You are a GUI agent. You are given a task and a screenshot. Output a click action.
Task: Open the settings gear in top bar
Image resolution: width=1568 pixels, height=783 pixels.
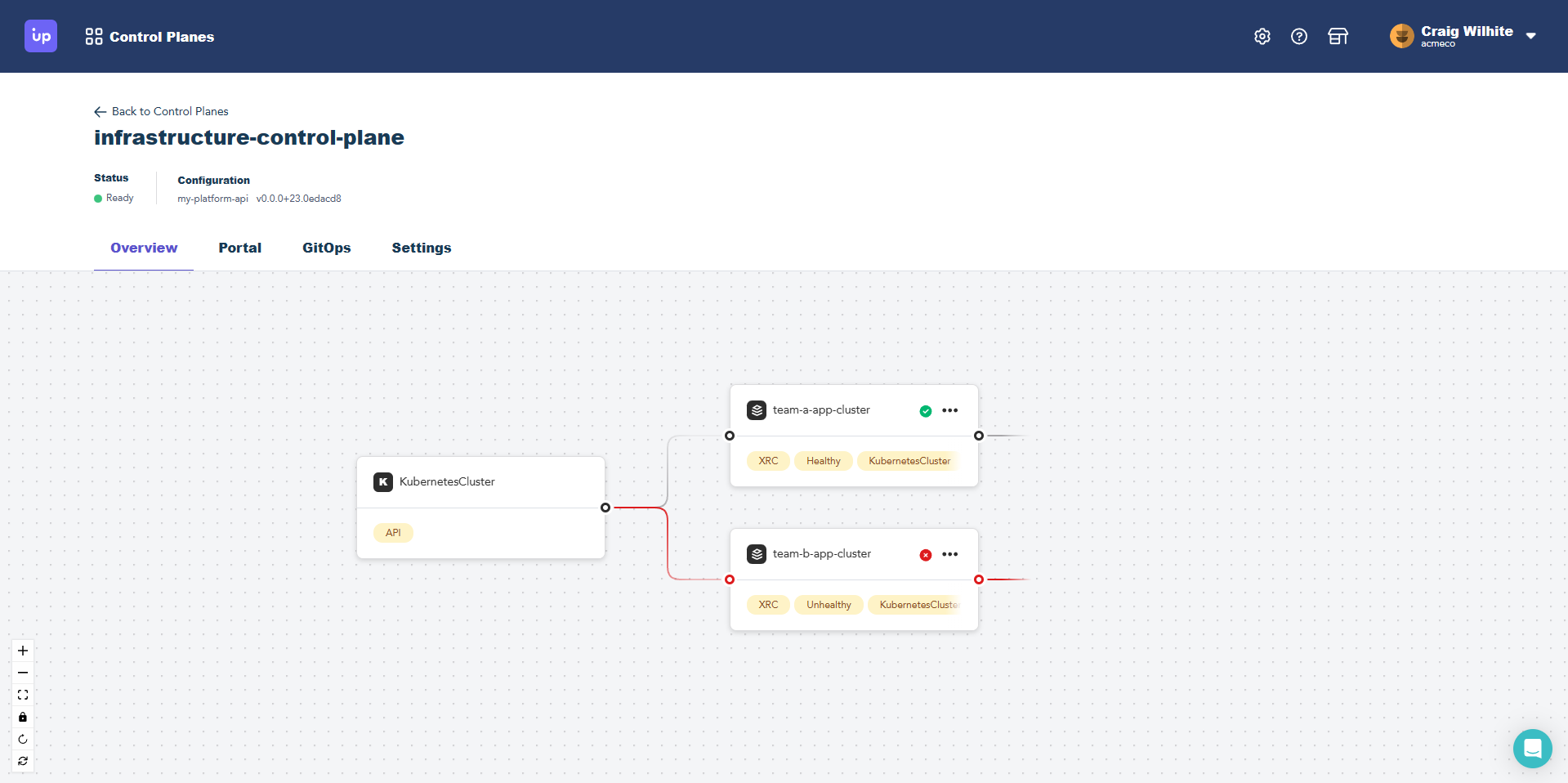point(1262,36)
